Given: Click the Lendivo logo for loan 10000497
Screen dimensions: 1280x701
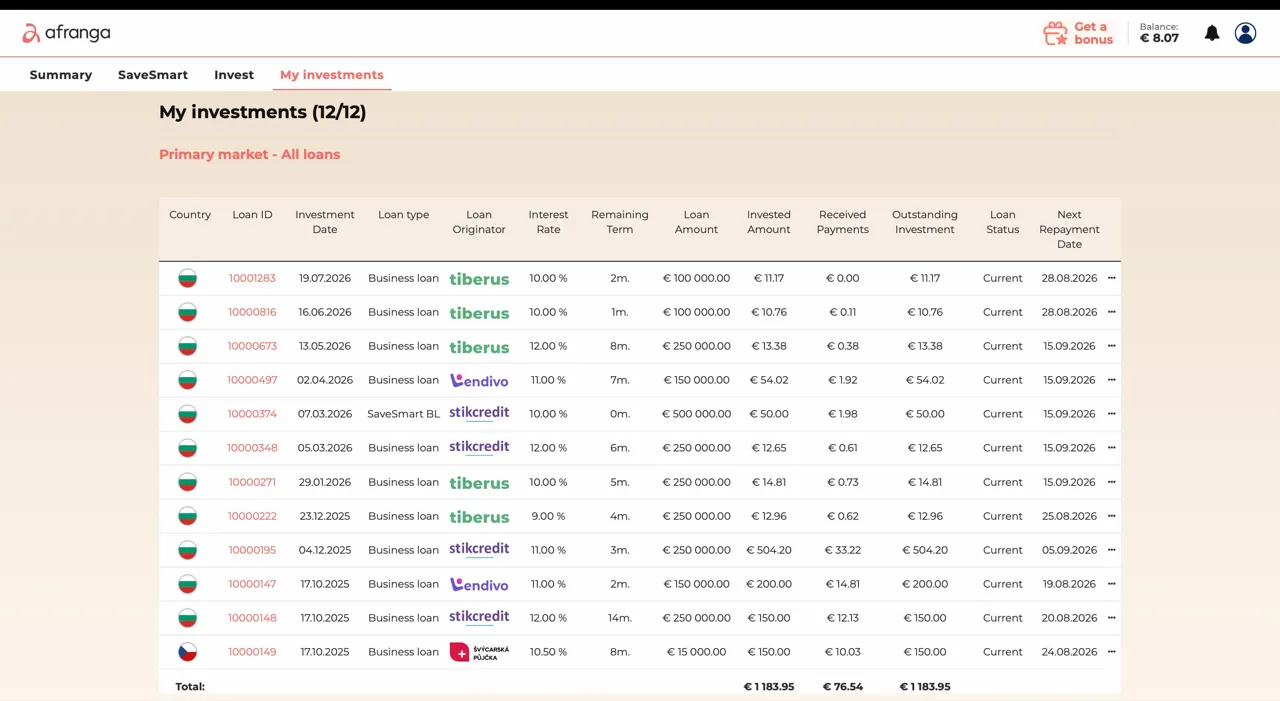Looking at the screenshot, I should click(x=479, y=380).
